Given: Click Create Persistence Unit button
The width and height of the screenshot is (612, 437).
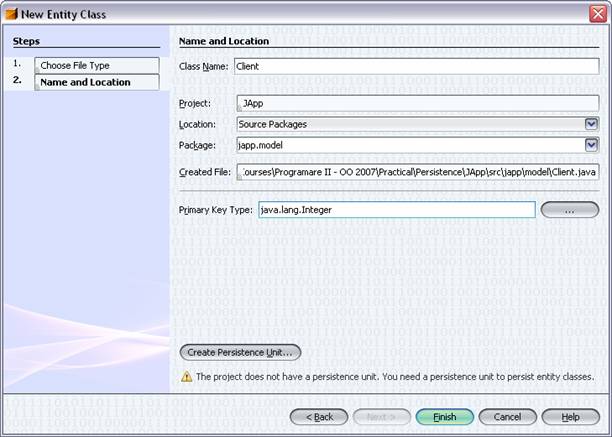Looking at the screenshot, I should pyautogui.click(x=240, y=352).
